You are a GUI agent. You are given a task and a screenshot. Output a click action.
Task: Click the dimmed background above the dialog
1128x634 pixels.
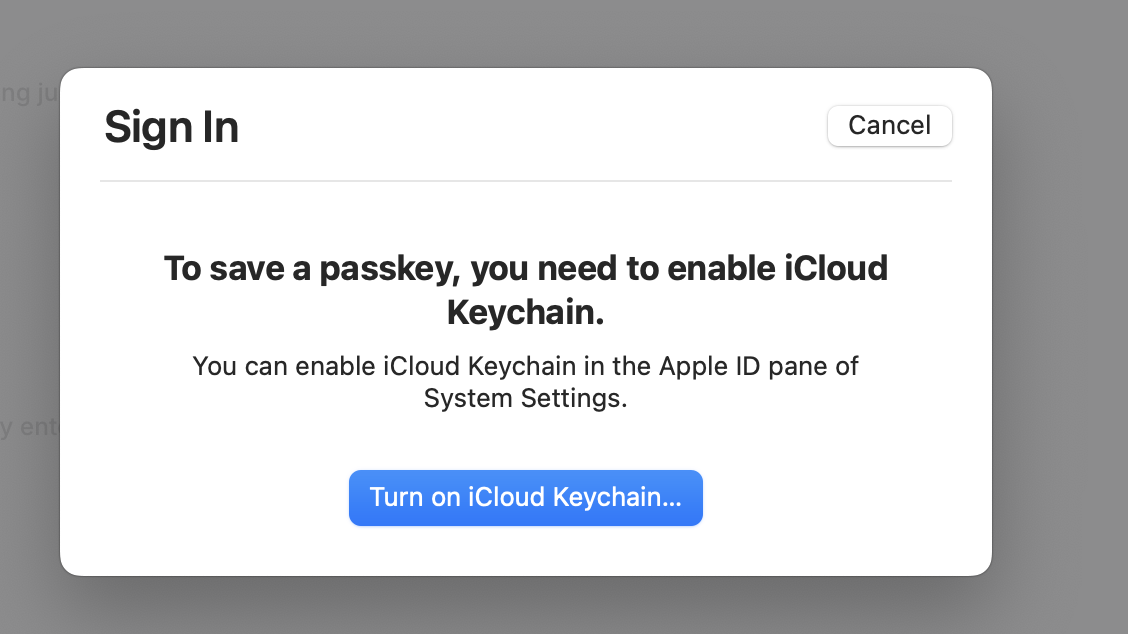pyautogui.click(x=525, y=32)
